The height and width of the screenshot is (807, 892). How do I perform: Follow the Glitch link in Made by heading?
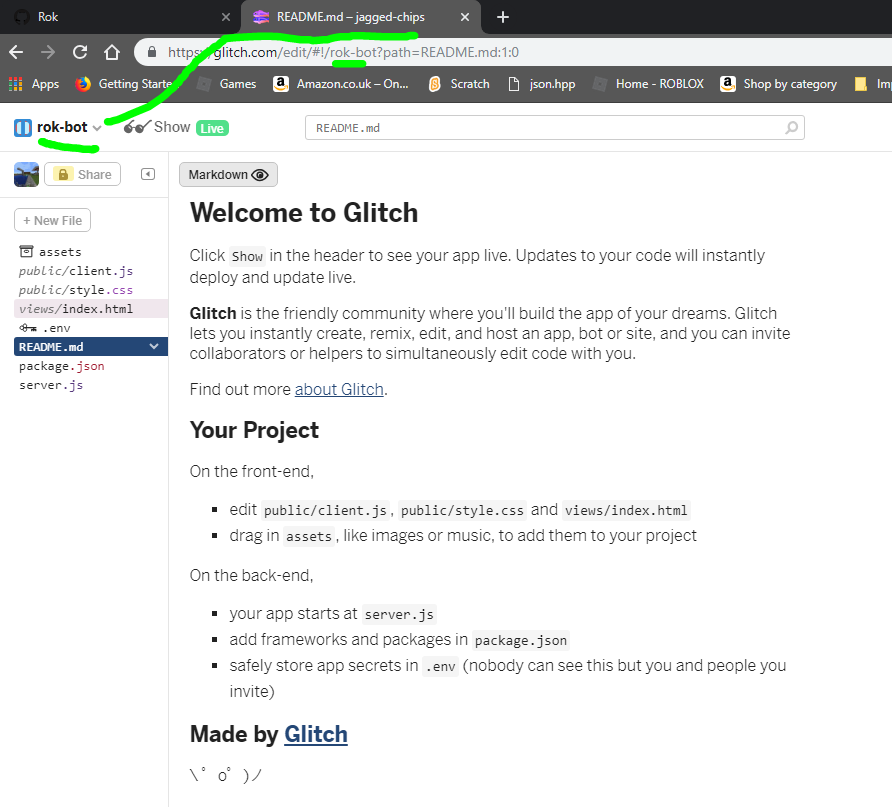pyautogui.click(x=316, y=734)
